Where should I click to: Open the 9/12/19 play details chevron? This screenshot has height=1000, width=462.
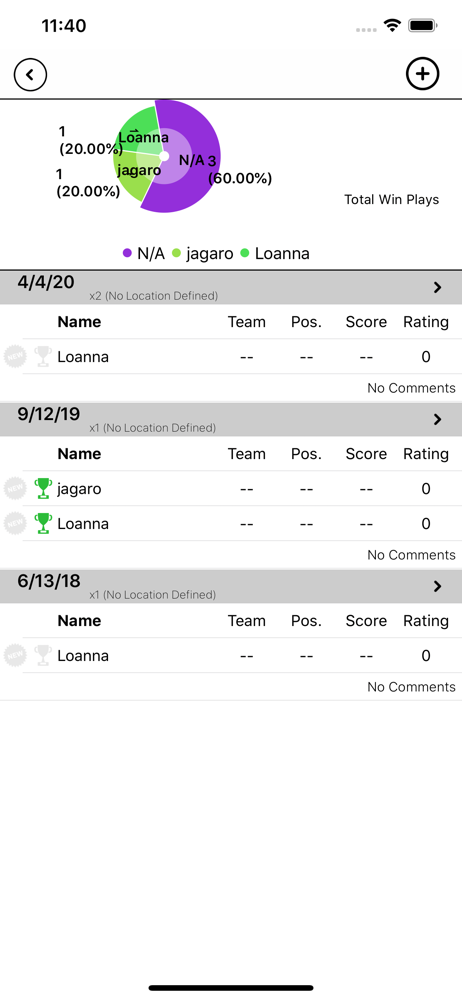pos(438,420)
